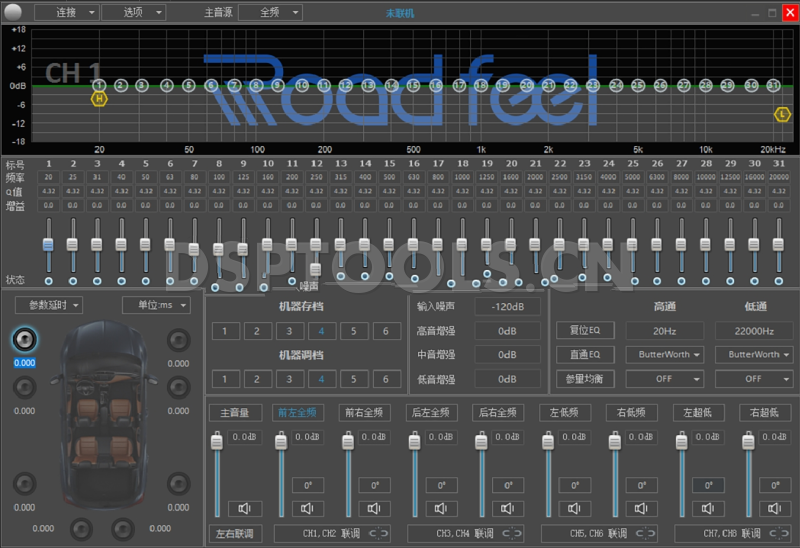This screenshot has height=548, width=800.
Task: Select the 主音量 tab
Action: pos(235,412)
